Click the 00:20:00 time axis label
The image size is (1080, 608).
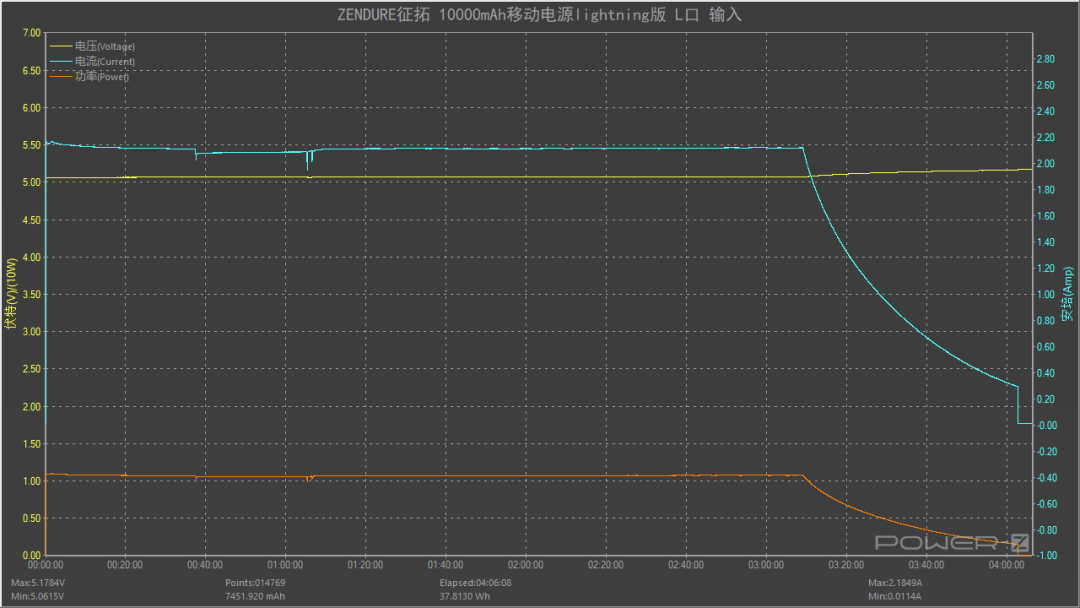(125, 565)
